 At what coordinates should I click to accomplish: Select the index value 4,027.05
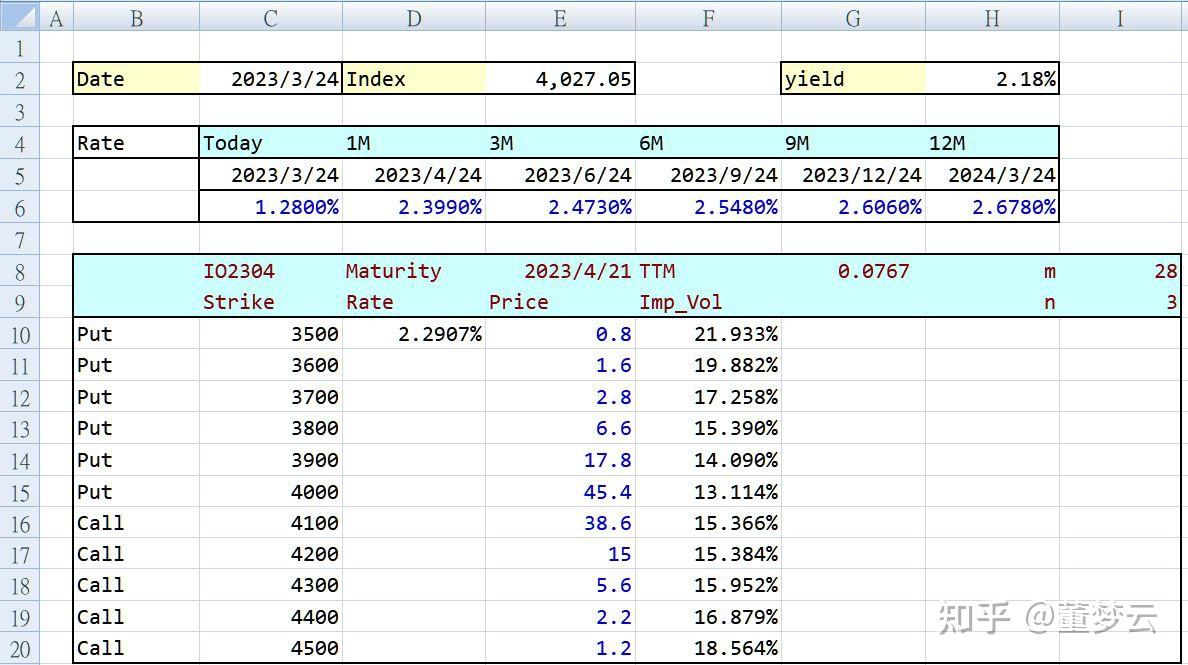pos(560,79)
